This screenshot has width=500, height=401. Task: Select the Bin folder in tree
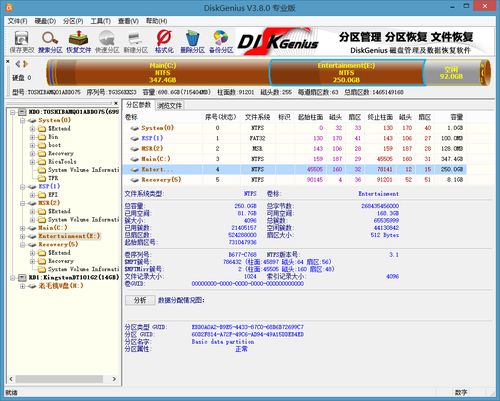48,137
